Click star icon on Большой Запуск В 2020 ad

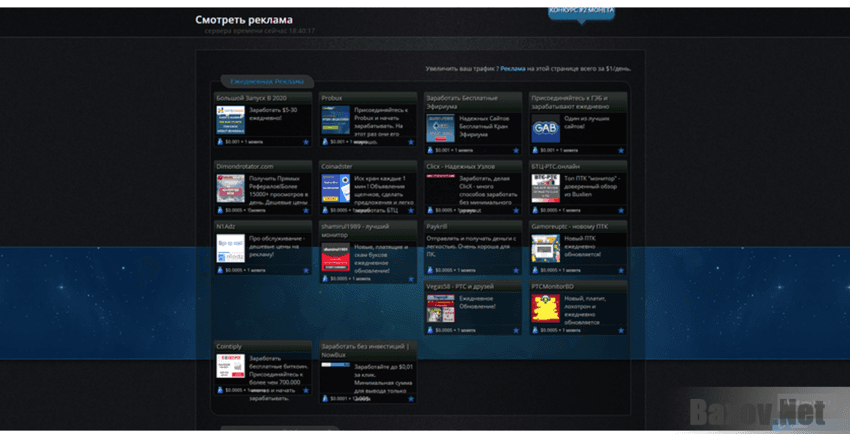tap(306, 150)
